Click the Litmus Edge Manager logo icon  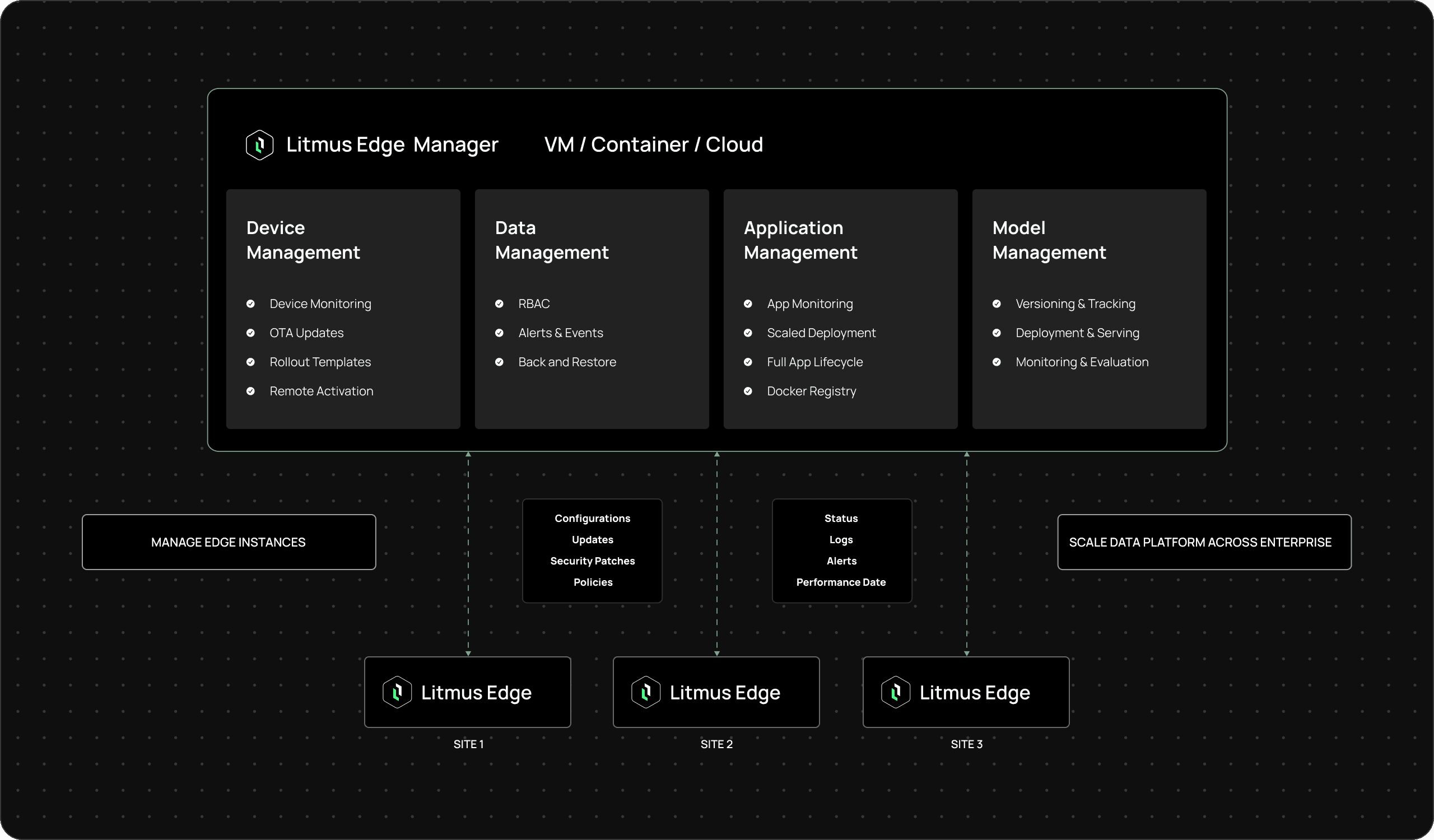pyautogui.click(x=259, y=144)
